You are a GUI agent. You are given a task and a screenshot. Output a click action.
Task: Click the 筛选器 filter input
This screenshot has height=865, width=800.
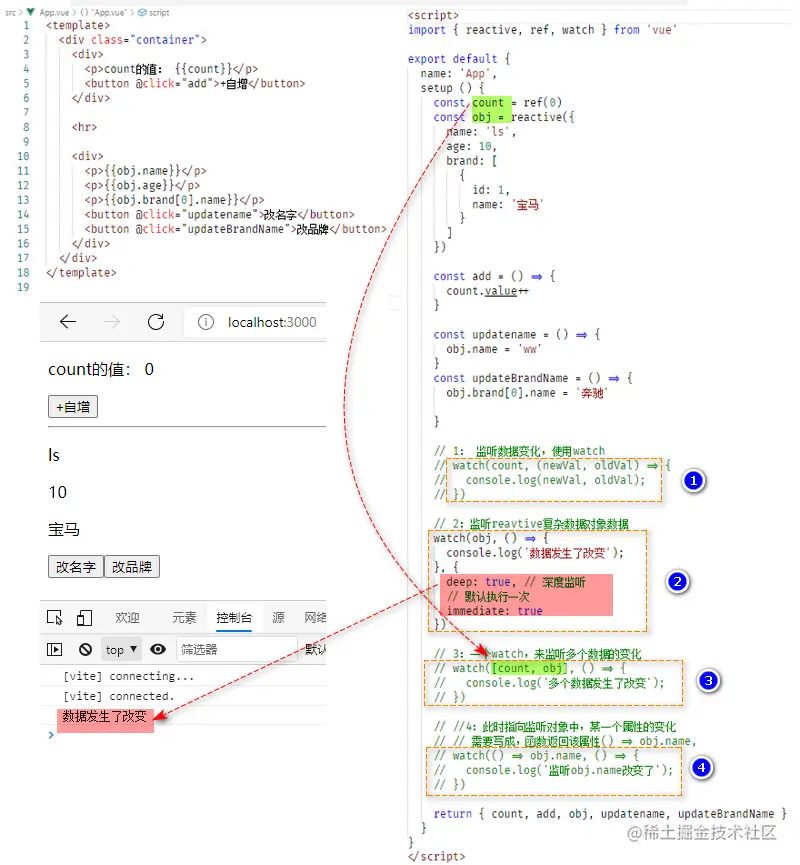point(237,649)
